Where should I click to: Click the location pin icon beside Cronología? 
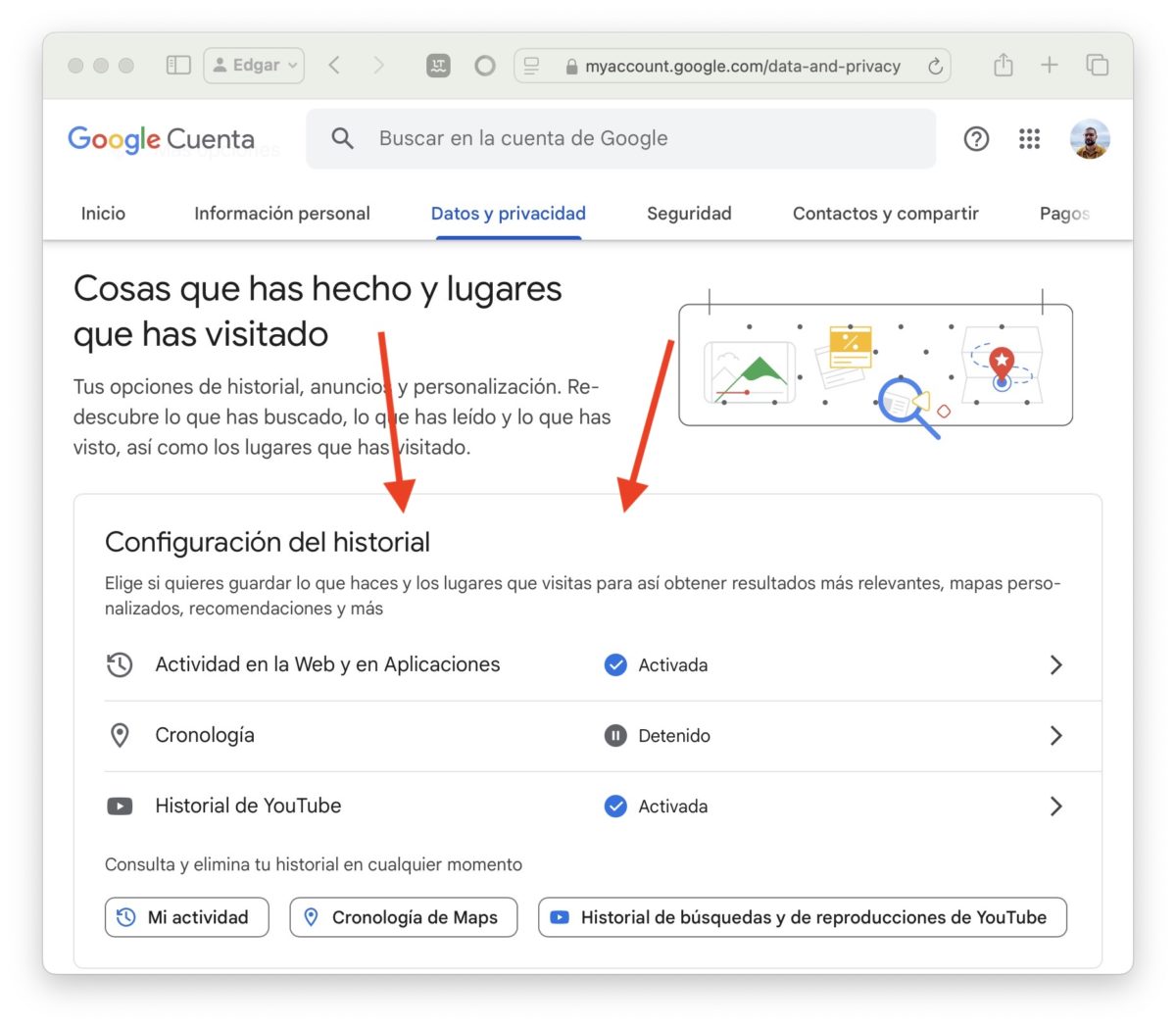120,736
